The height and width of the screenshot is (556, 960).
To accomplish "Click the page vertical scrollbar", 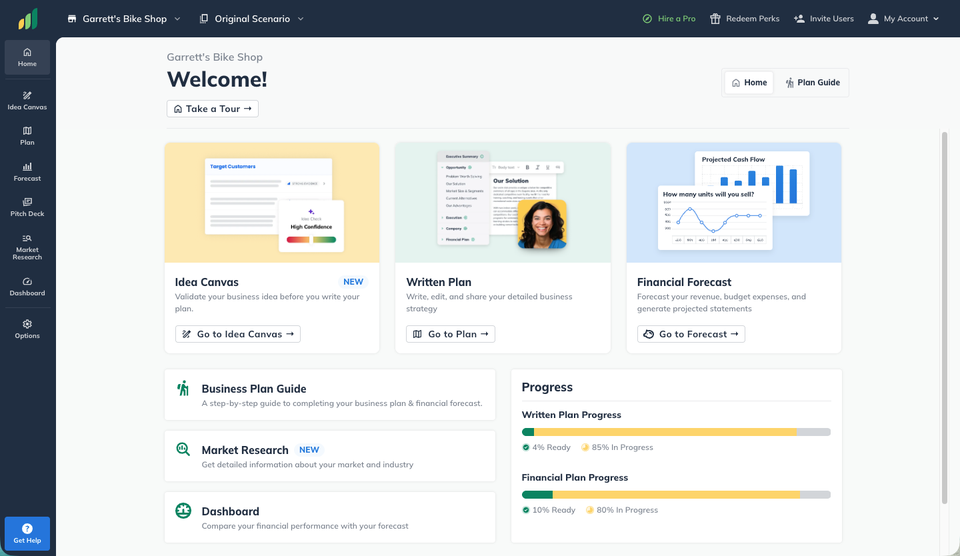I will pos(945,317).
